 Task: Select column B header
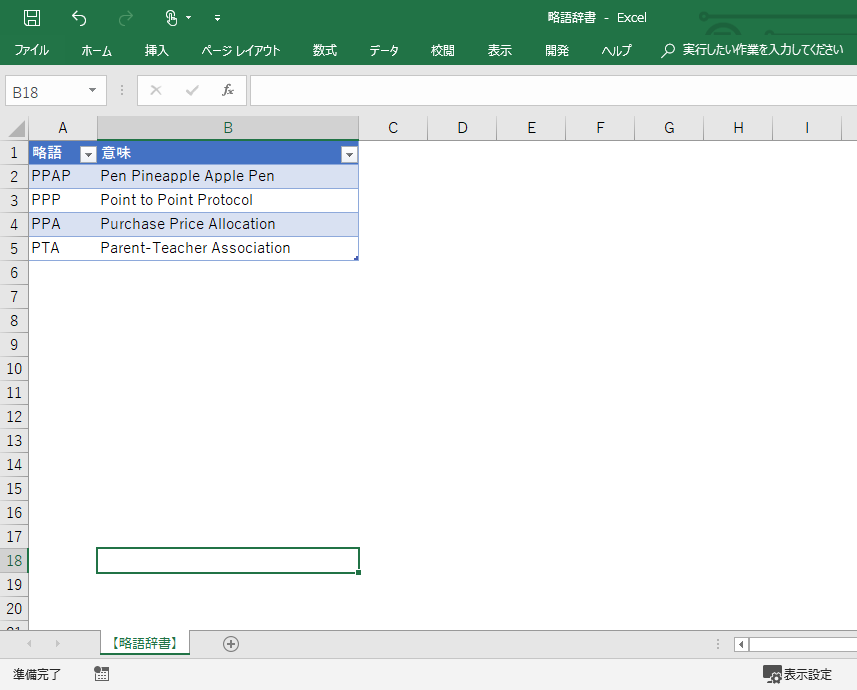pos(228,128)
